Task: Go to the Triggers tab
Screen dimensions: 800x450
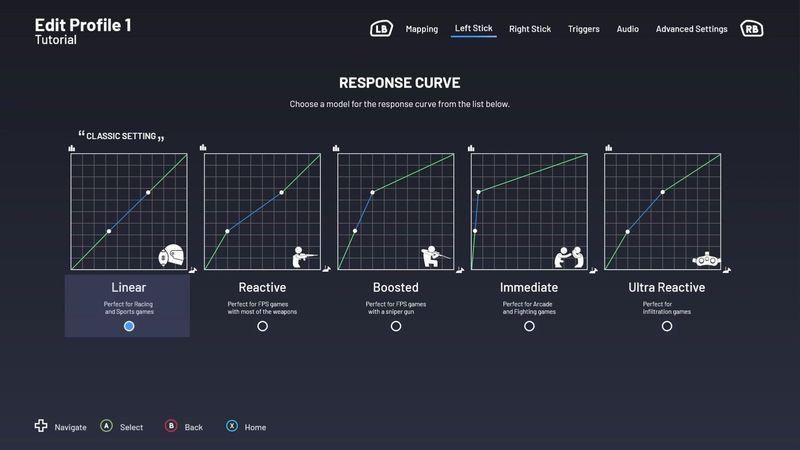Action: click(583, 29)
